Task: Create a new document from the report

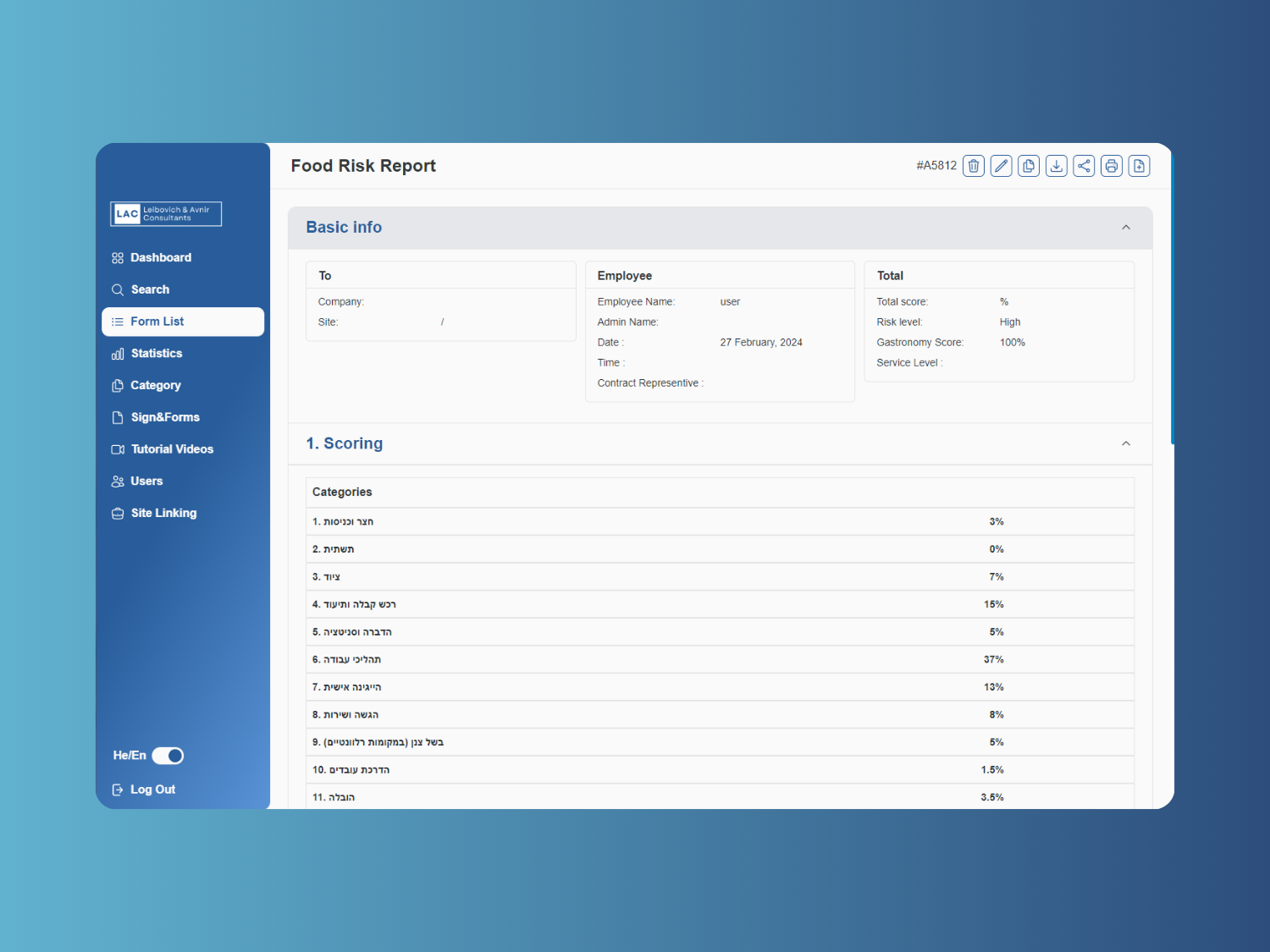Action: (1139, 165)
